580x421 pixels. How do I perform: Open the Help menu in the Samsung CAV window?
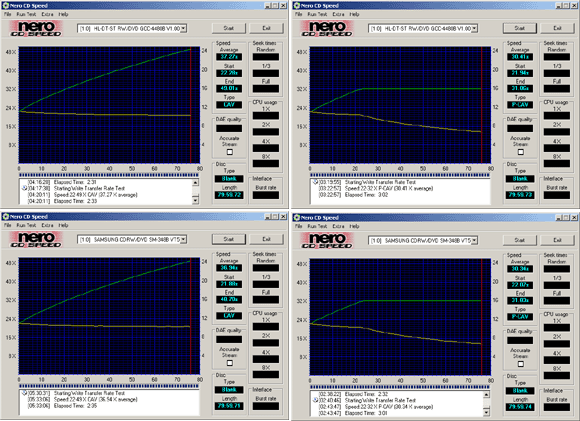[63, 225]
